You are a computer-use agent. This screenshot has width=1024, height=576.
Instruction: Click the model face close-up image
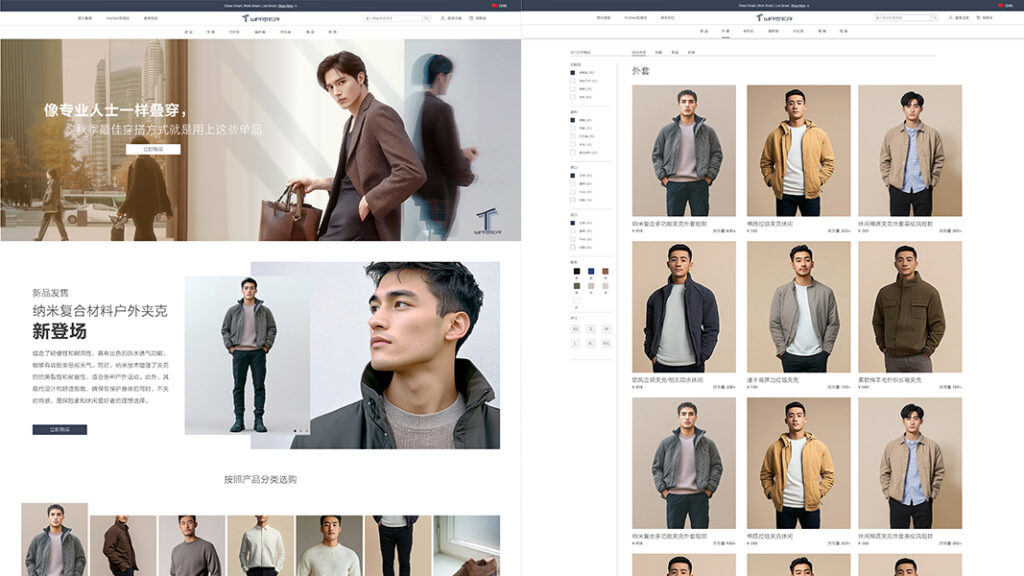click(x=405, y=355)
